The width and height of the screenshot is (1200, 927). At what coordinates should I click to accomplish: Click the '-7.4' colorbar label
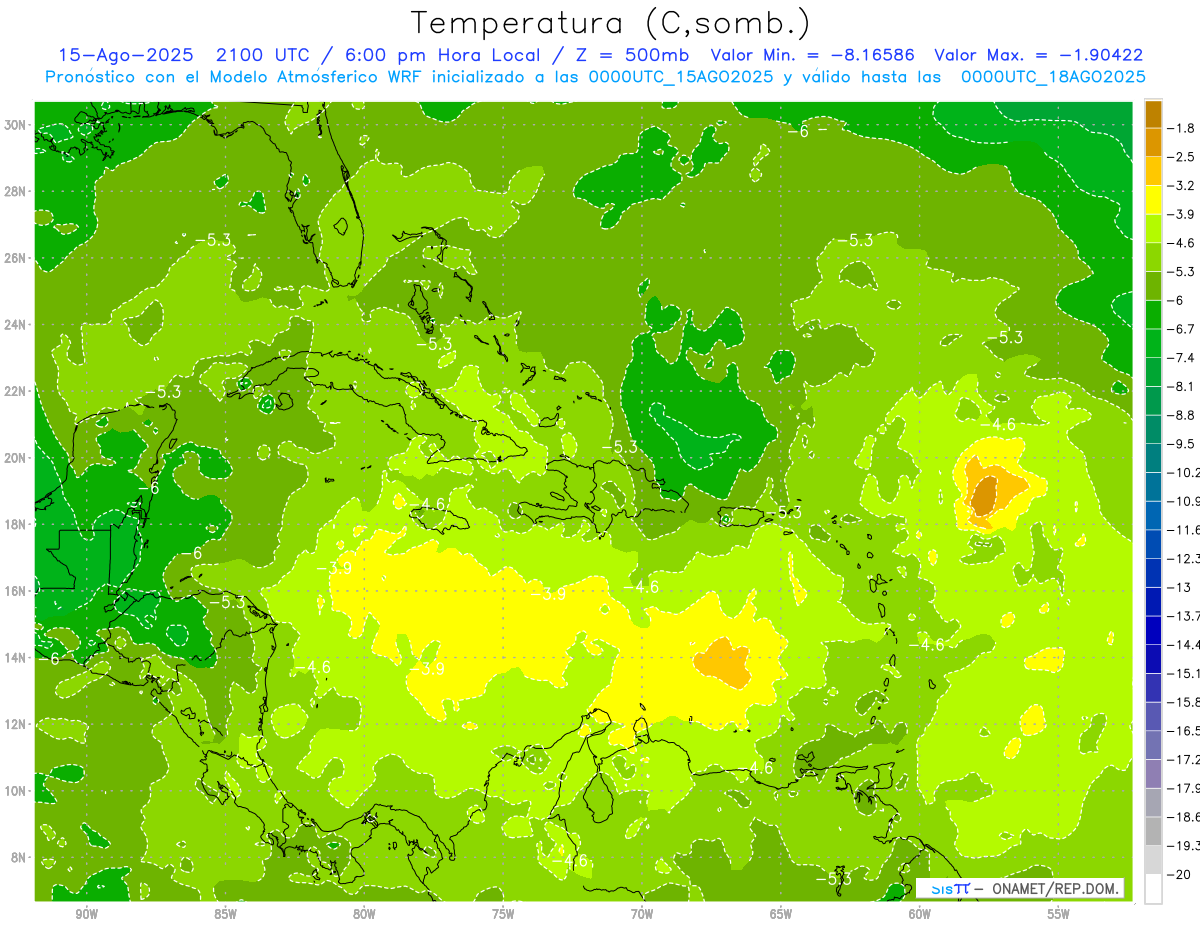coord(1181,358)
